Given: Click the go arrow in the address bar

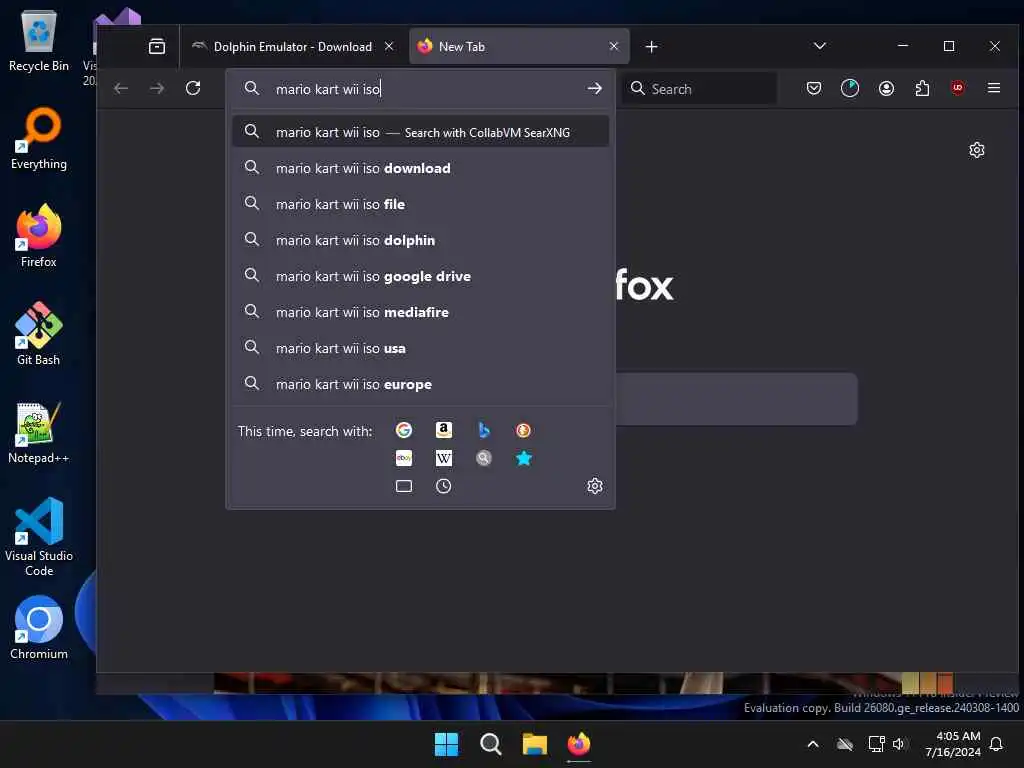Looking at the screenshot, I should 594,88.
